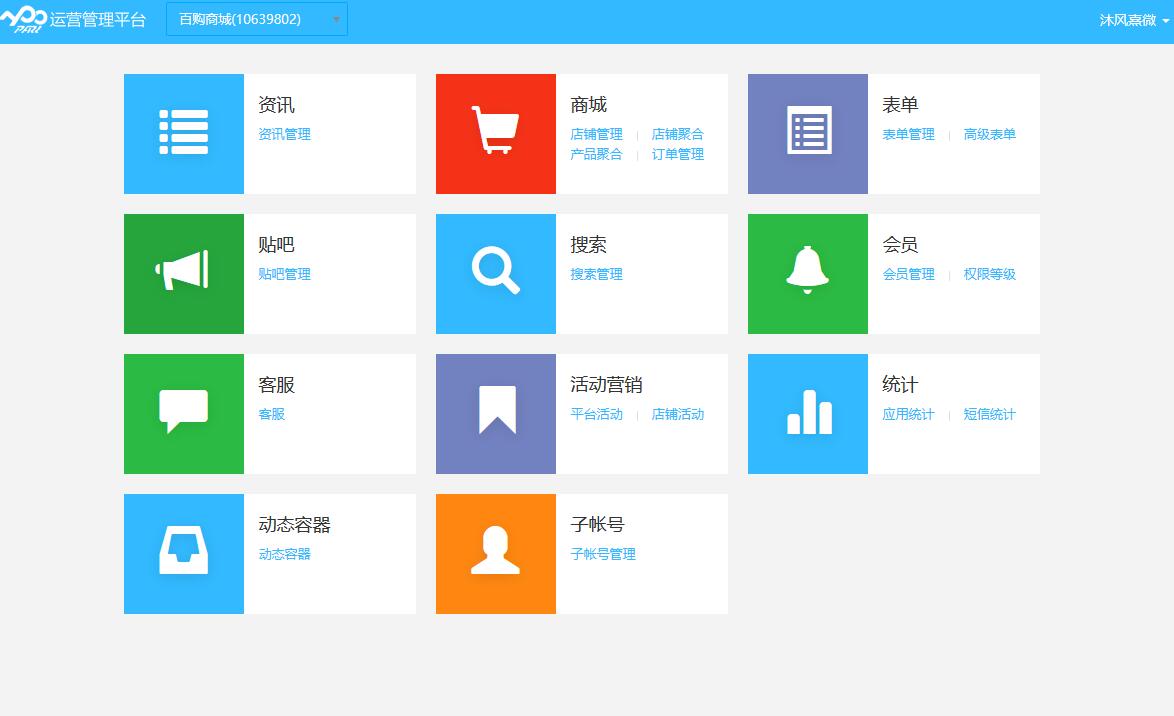Click the 子帐号管理 link
This screenshot has width=1174, height=716.
coord(603,554)
